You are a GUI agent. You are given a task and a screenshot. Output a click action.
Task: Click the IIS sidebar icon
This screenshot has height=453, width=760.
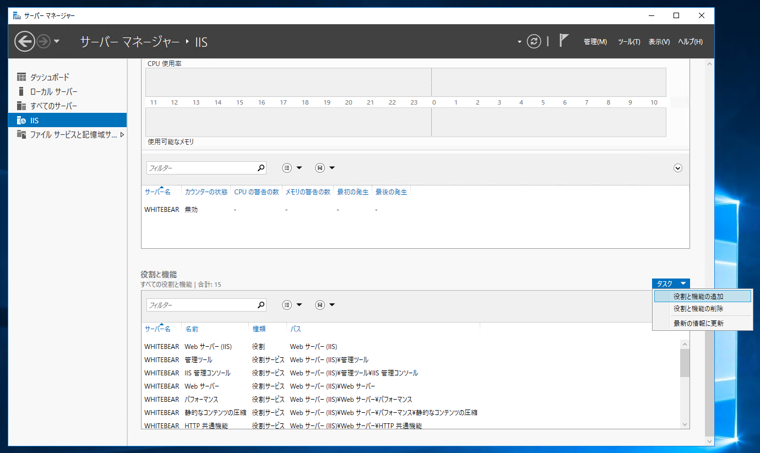coord(21,120)
